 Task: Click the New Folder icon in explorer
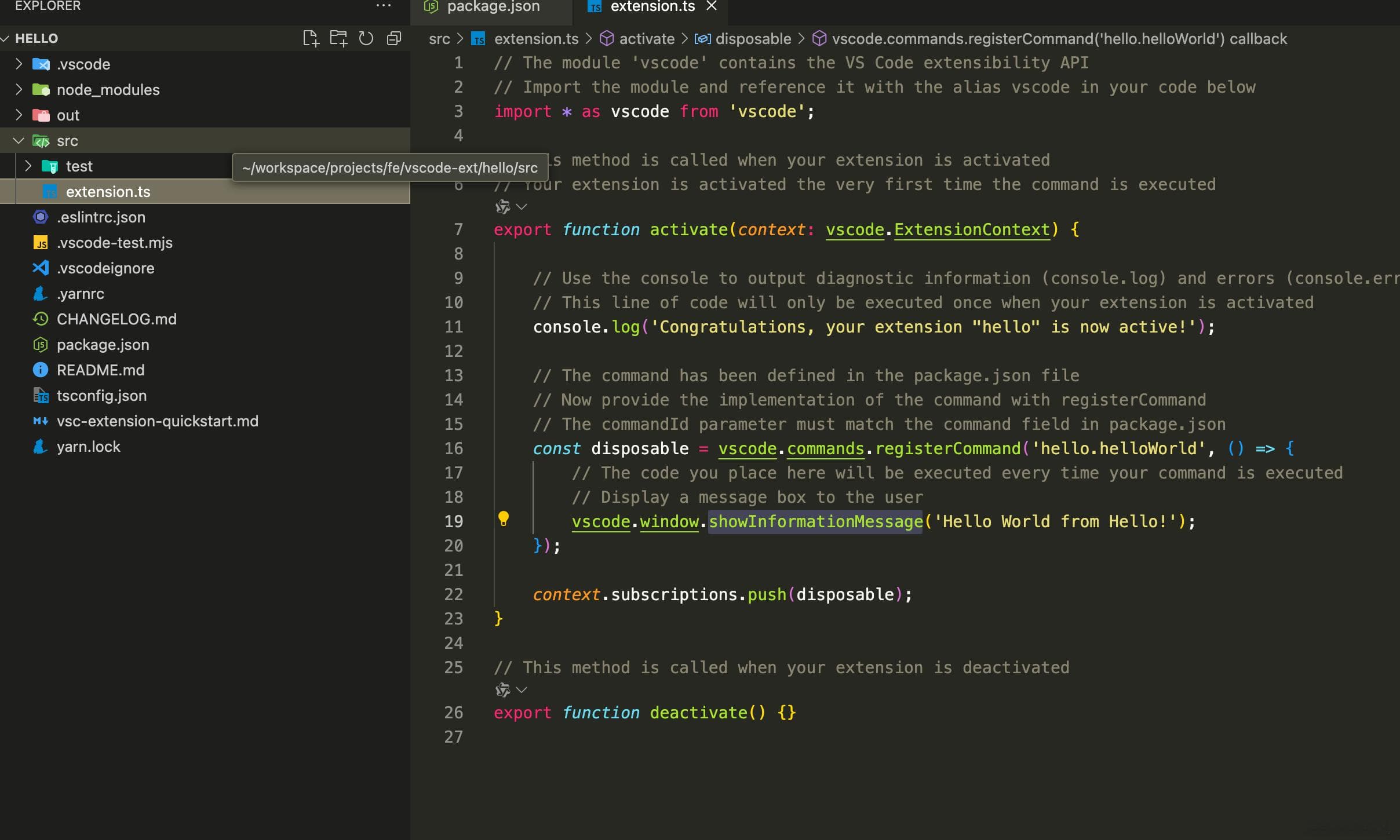click(x=338, y=38)
